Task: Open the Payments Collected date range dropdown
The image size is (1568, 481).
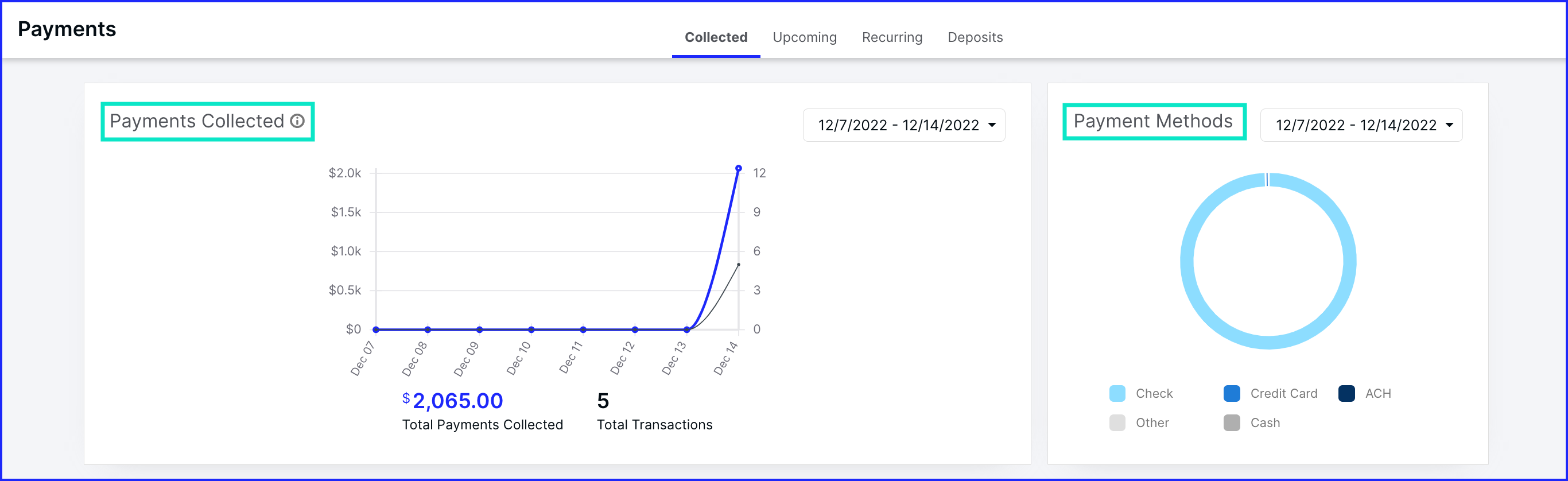Action: coord(903,126)
